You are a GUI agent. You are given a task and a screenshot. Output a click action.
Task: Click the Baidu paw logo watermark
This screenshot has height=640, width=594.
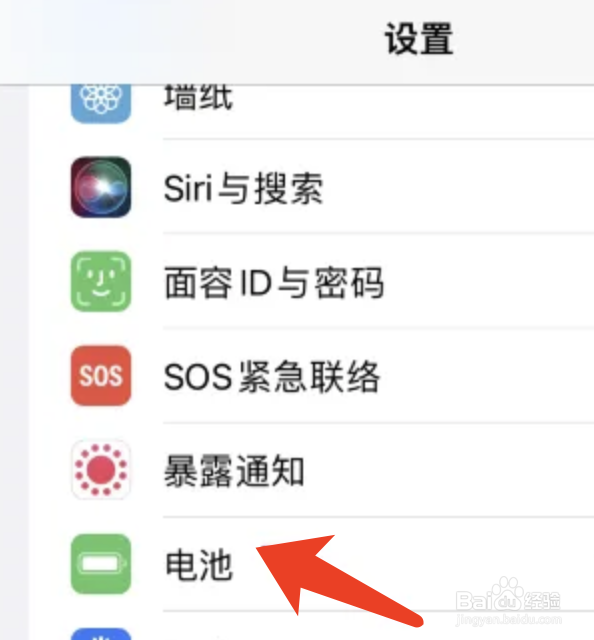coord(507,594)
